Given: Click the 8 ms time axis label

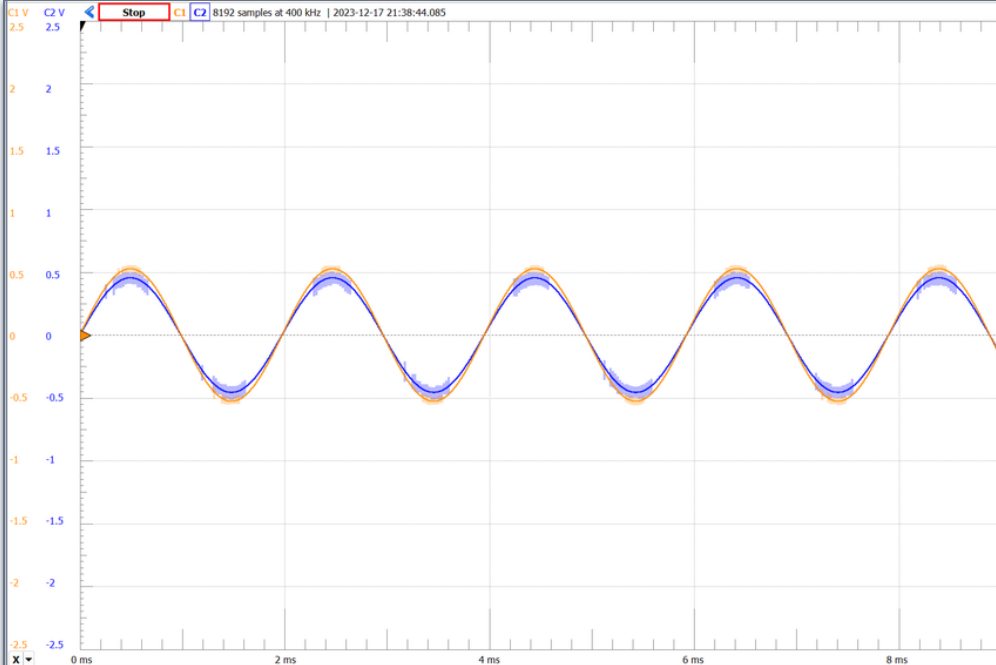Looking at the screenshot, I should tap(899, 659).
